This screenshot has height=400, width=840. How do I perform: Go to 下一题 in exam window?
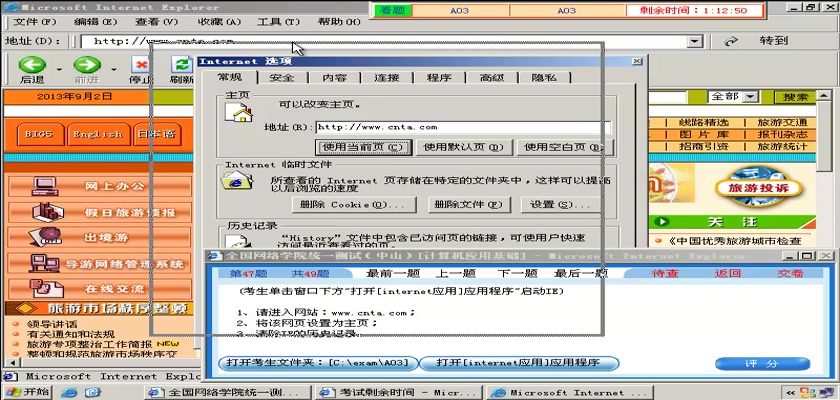tap(517, 274)
